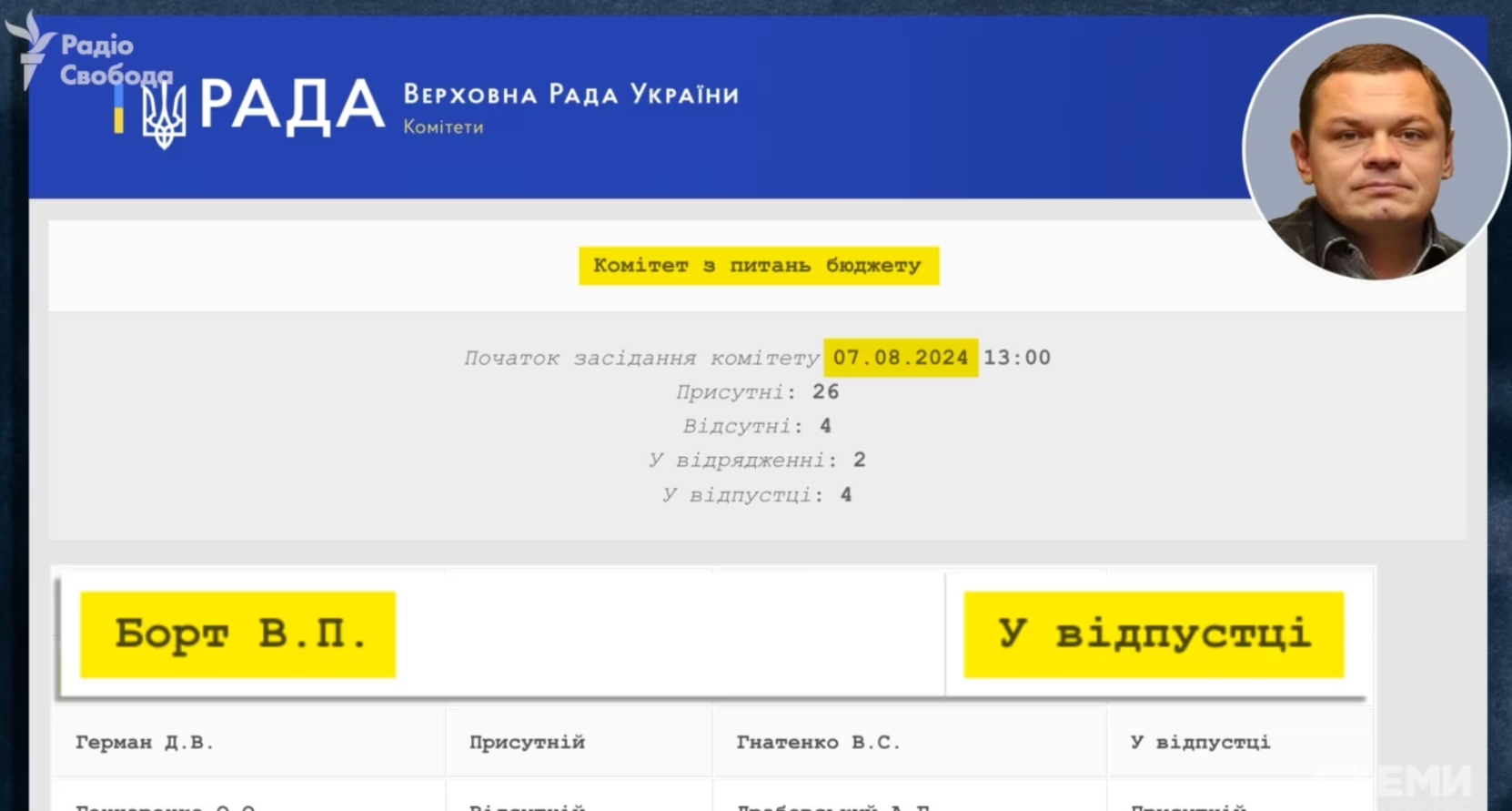This screenshot has height=811, width=1512.
Task: Select the highlighted Борт В.П. name
Action: [x=238, y=634]
